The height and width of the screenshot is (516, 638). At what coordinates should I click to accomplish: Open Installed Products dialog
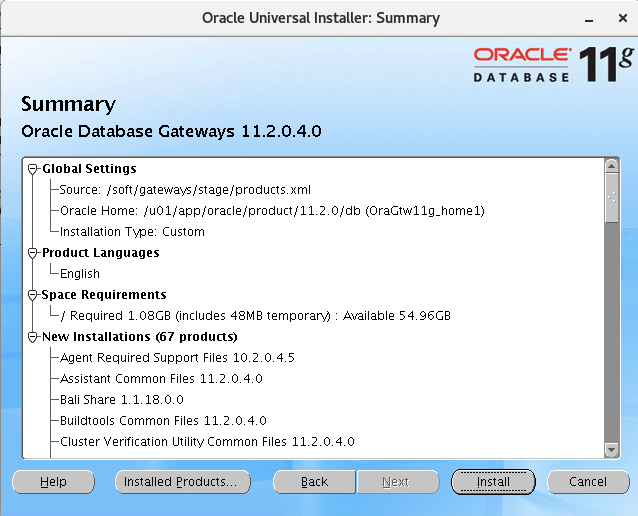pos(183,482)
